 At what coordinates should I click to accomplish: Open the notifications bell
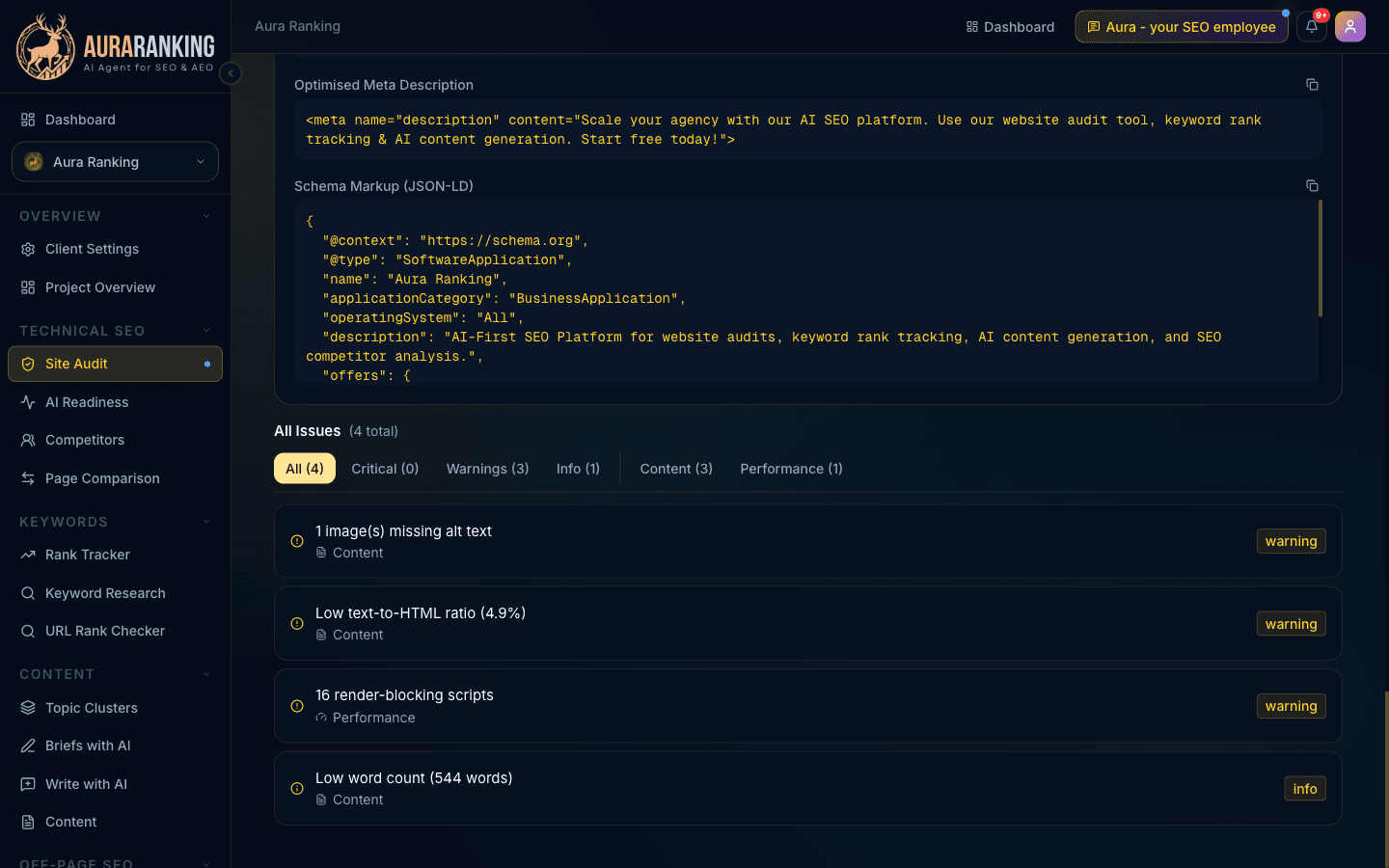(1312, 27)
